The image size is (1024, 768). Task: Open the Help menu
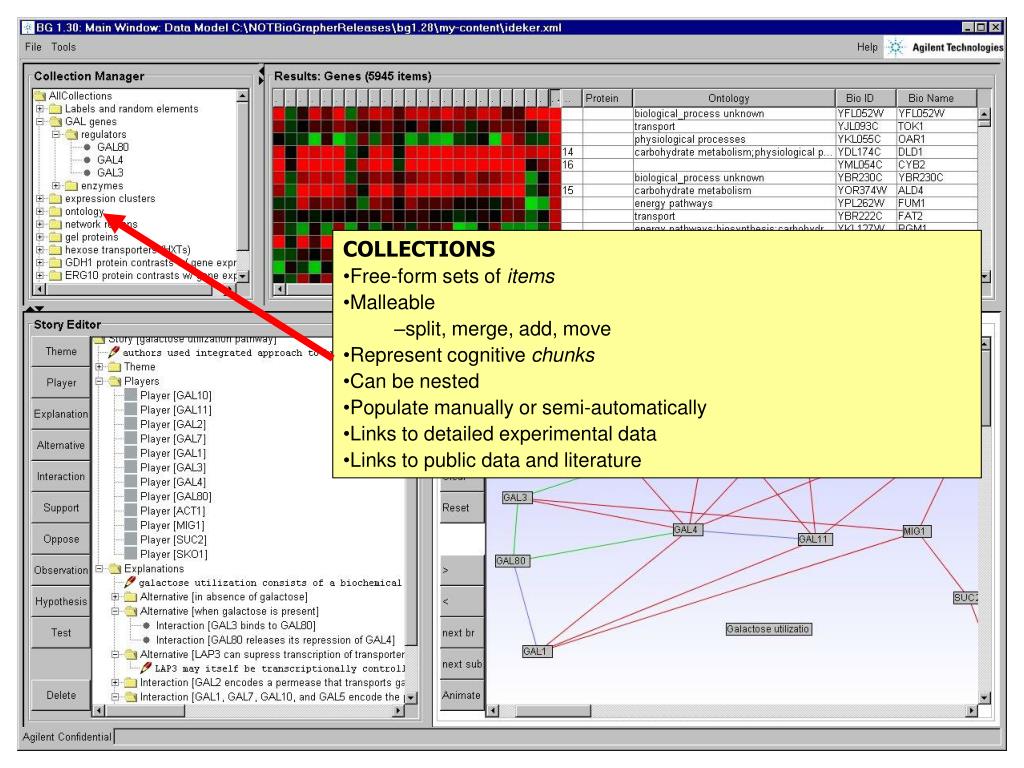[x=867, y=47]
